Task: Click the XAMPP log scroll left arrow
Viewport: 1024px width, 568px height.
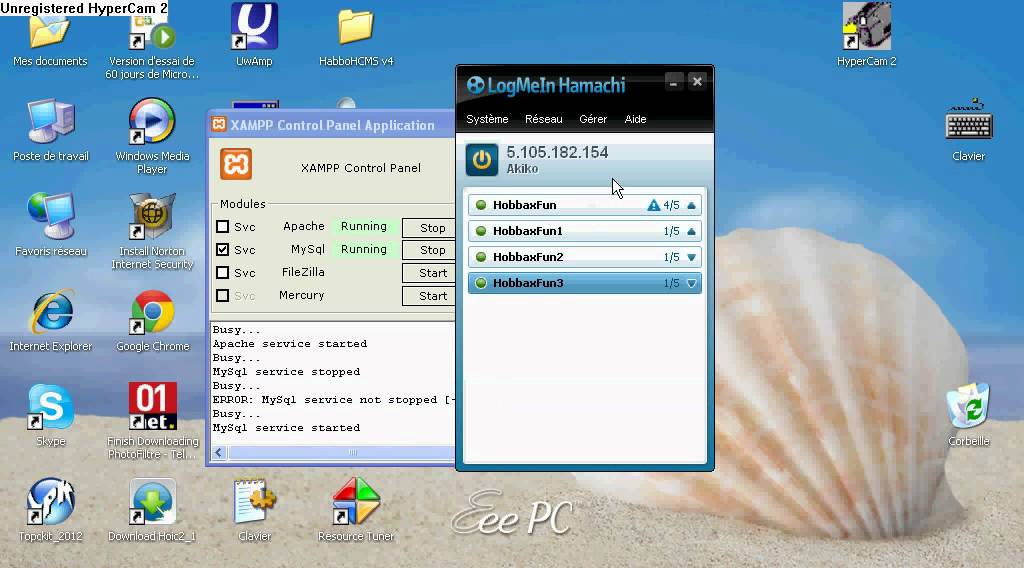Action: [219, 452]
